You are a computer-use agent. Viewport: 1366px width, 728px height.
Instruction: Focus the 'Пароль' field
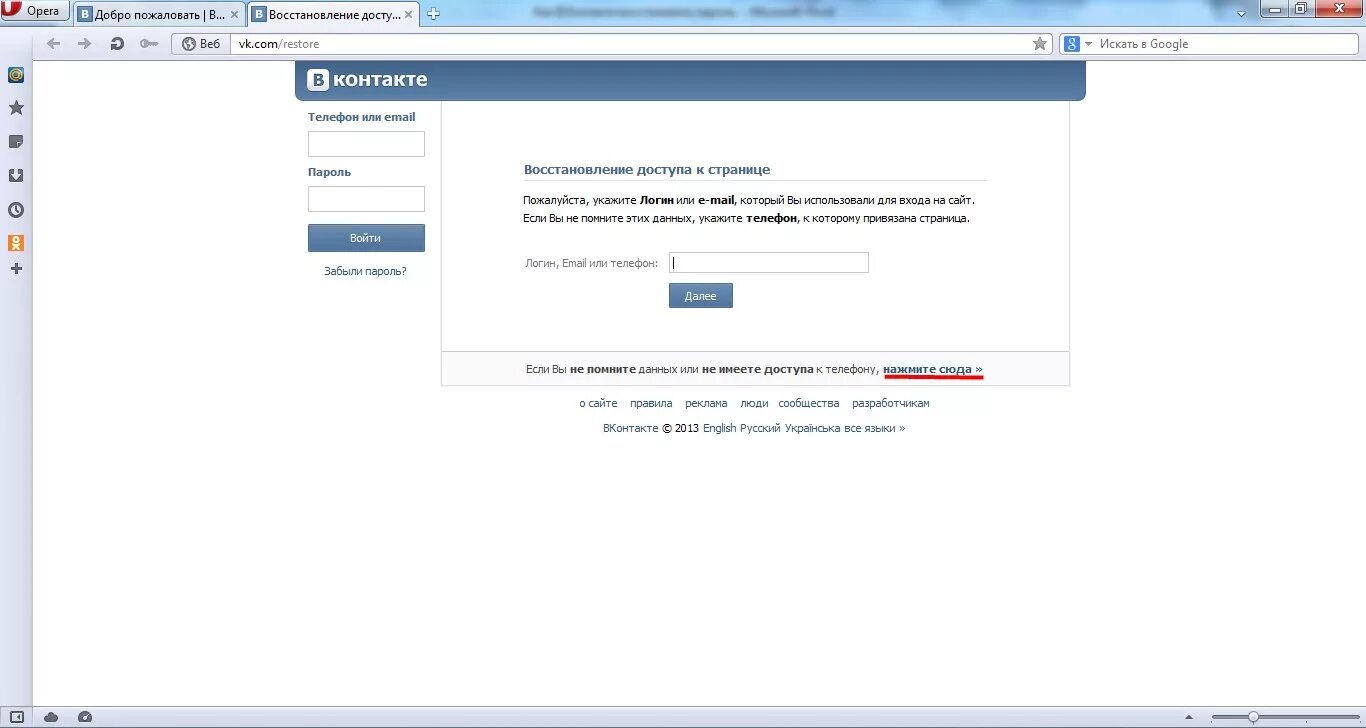(x=366, y=199)
